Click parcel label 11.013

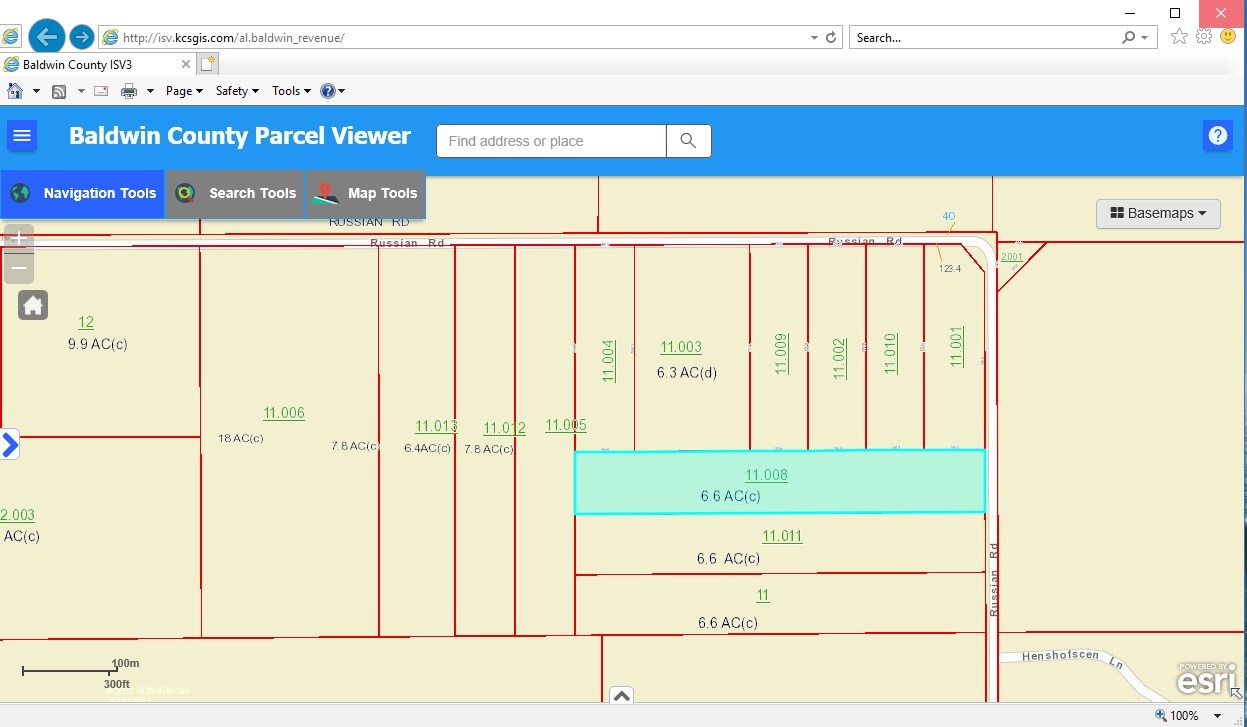coord(436,426)
